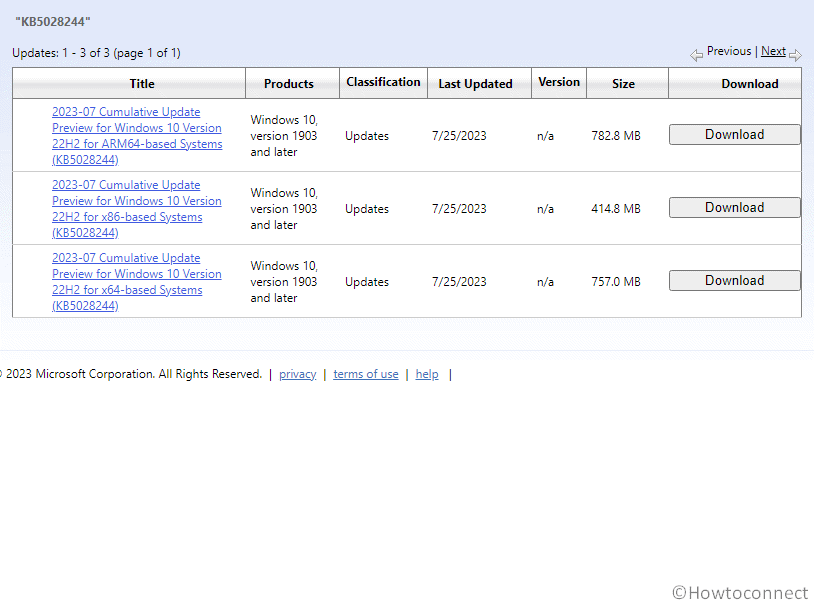
Task: Go to the Next results page link
Action: [773, 51]
